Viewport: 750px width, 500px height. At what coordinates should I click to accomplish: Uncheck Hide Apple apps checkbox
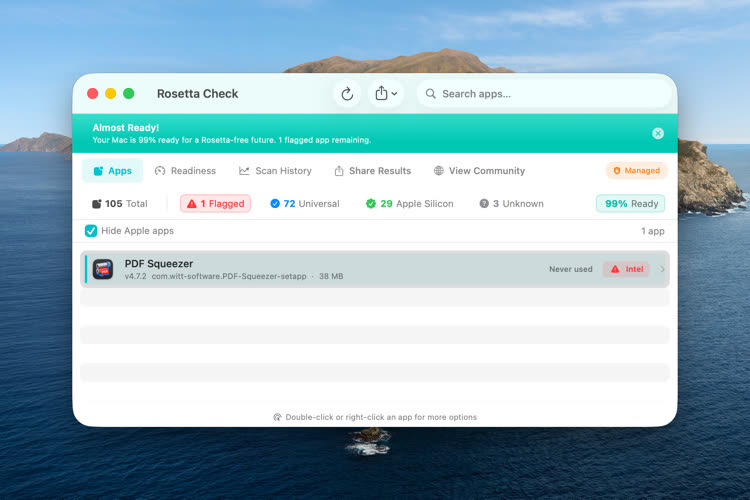pyautogui.click(x=91, y=231)
